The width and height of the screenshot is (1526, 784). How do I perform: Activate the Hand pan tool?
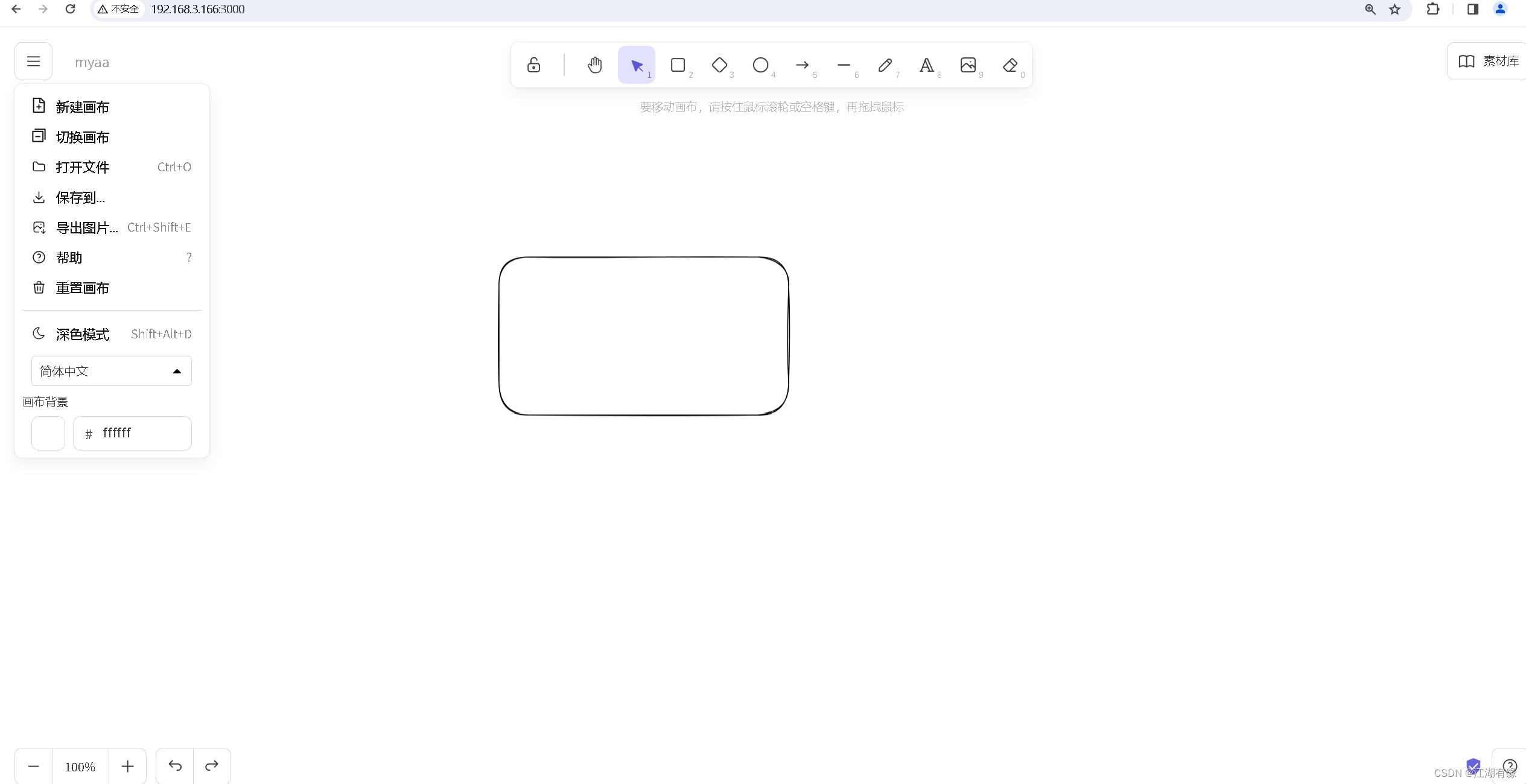point(595,65)
